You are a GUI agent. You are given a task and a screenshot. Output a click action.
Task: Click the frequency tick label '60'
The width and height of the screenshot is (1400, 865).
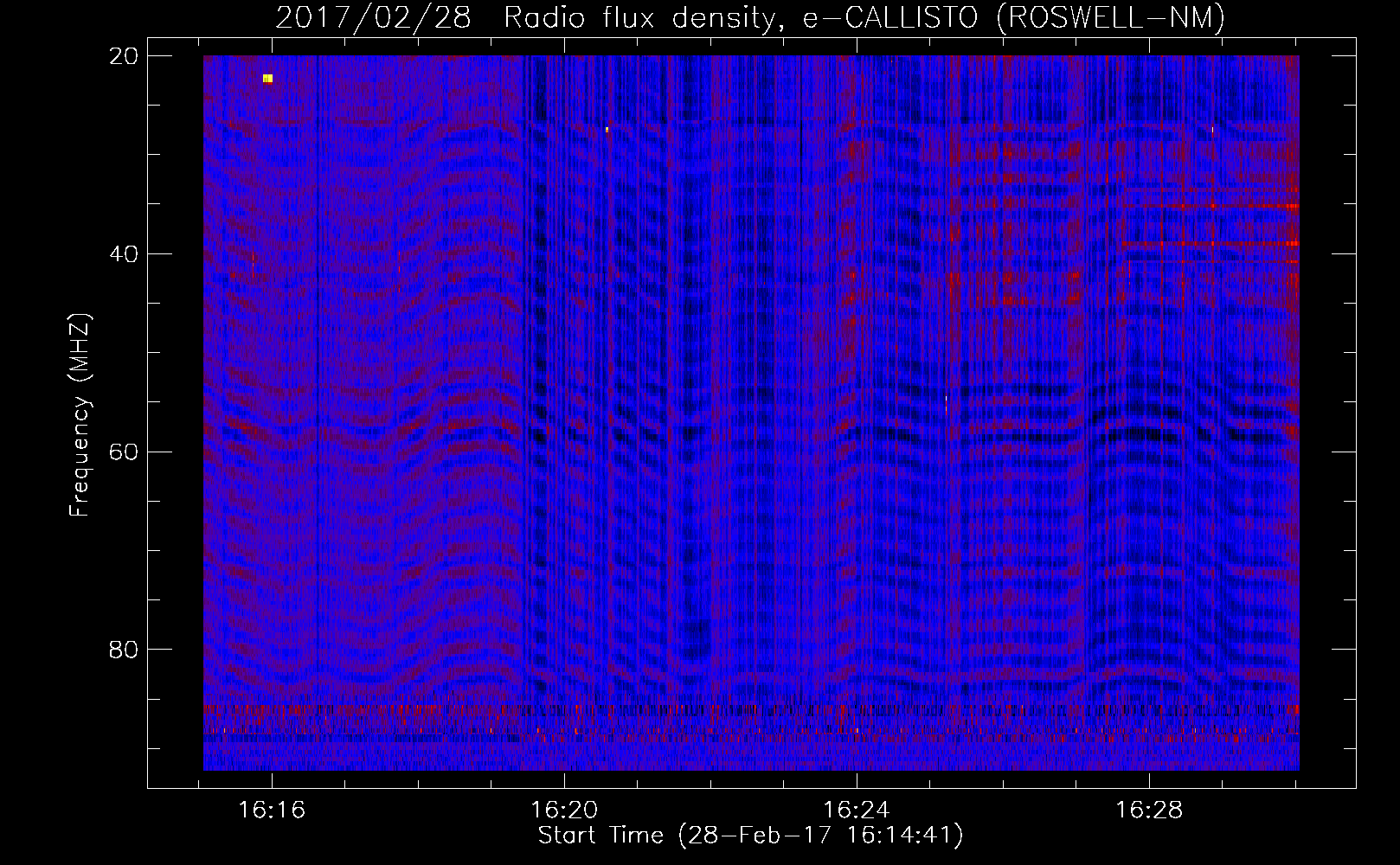(x=124, y=452)
